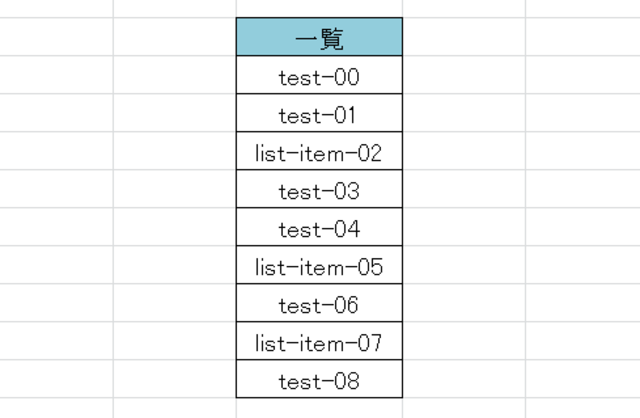The width and height of the screenshot is (640, 418).
Task: Select the 一覧 header cell
Action: pos(319,38)
